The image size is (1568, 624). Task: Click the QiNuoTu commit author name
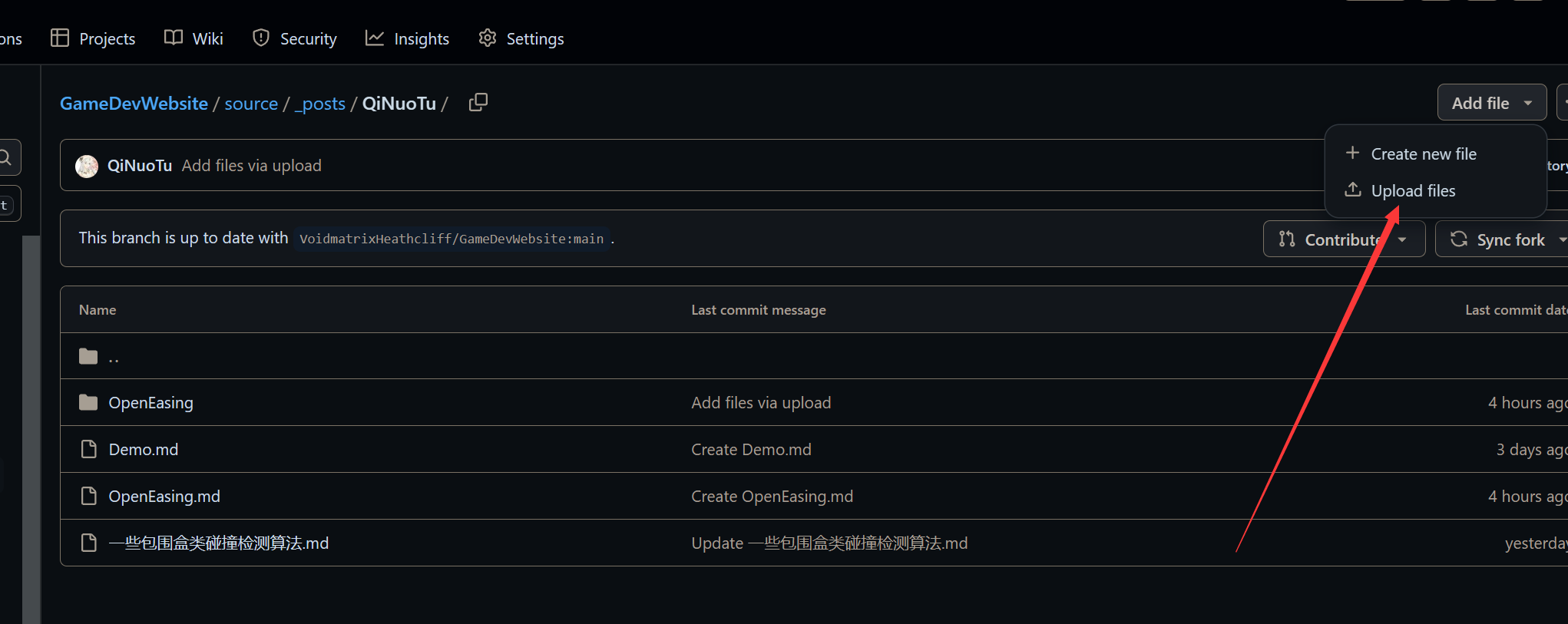point(140,166)
